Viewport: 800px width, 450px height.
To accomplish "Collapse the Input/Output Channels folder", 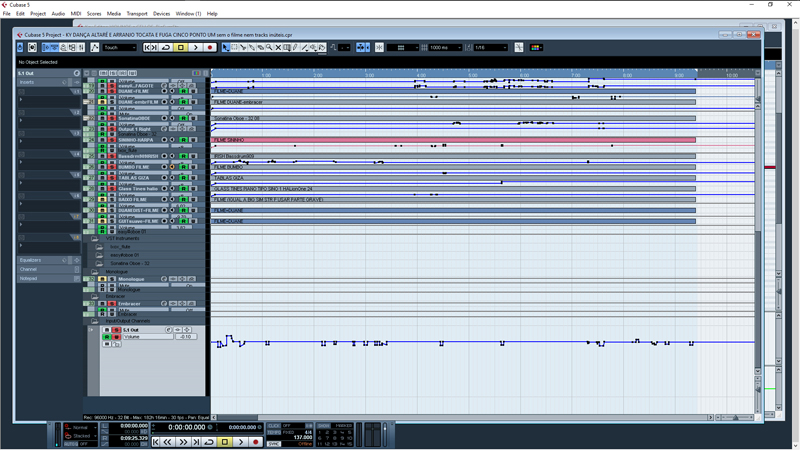I will tap(94, 321).
